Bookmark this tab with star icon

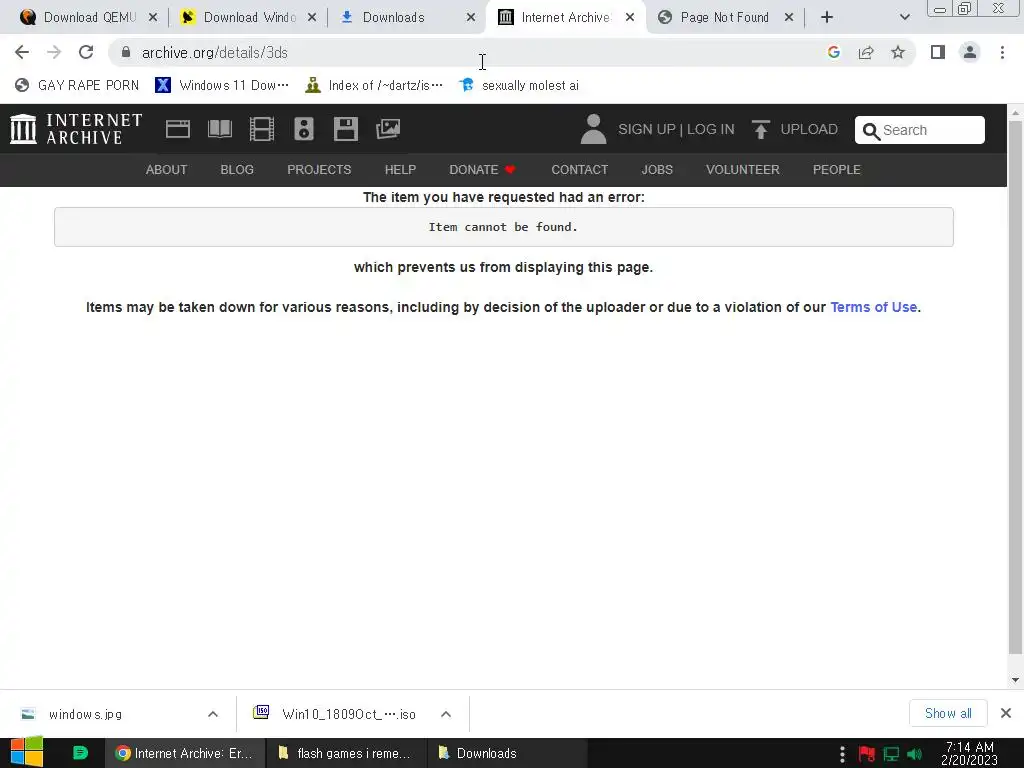coord(898,52)
